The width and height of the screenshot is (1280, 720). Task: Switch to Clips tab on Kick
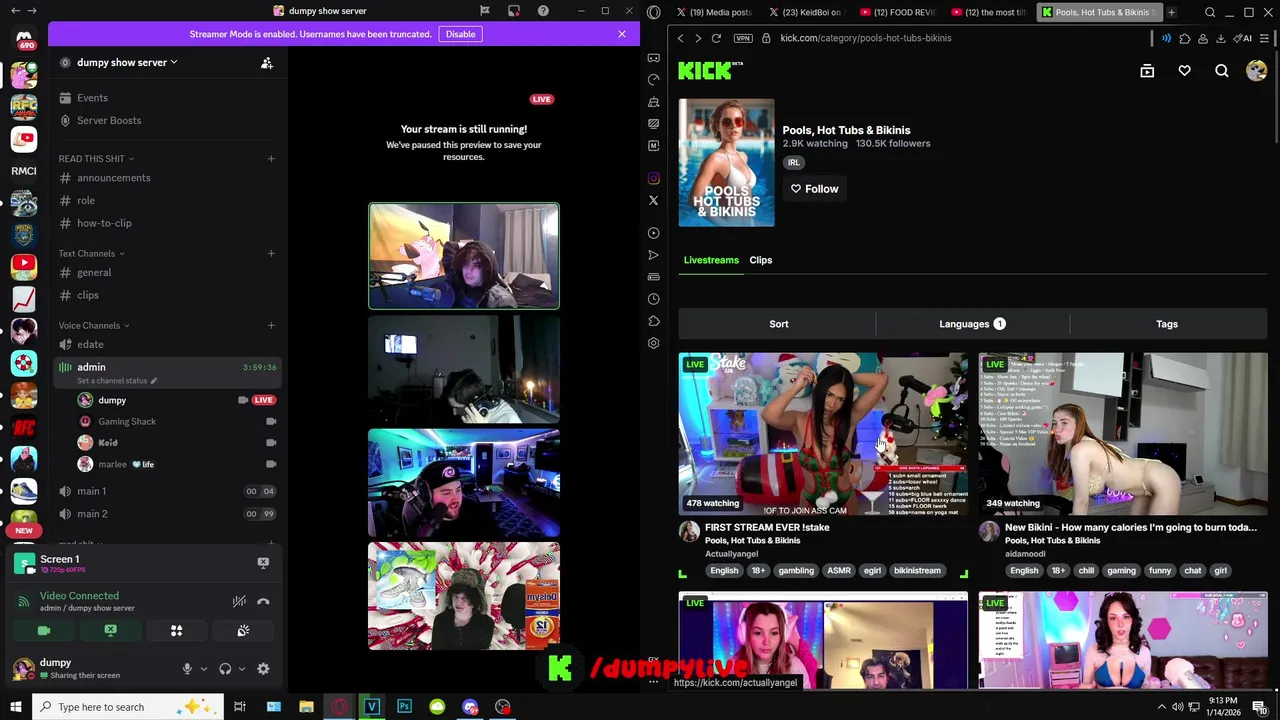click(x=760, y=260)
